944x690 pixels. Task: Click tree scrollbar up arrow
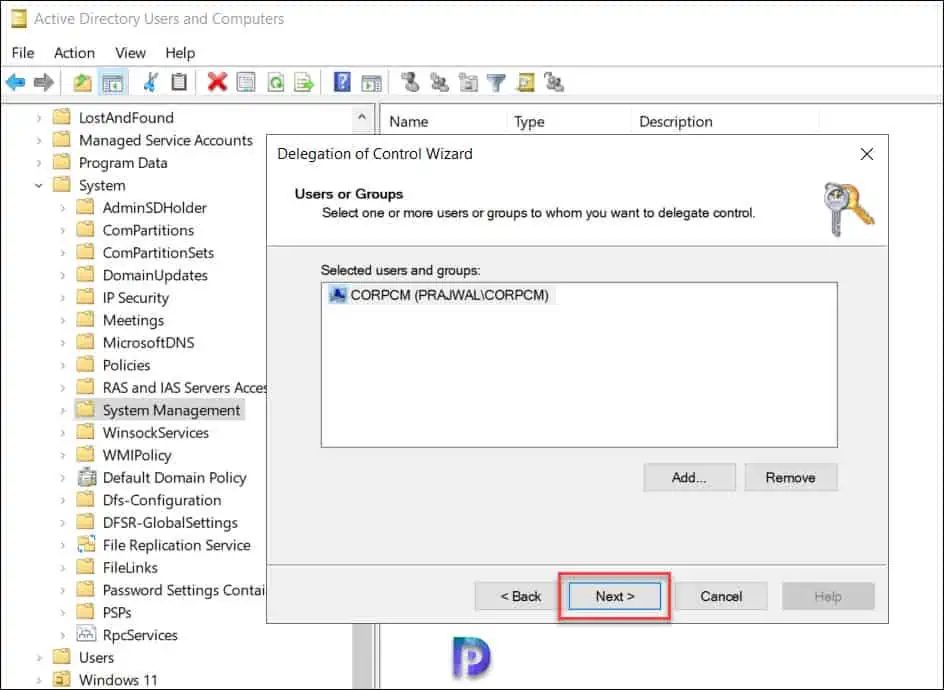click(x=362, y=117)
